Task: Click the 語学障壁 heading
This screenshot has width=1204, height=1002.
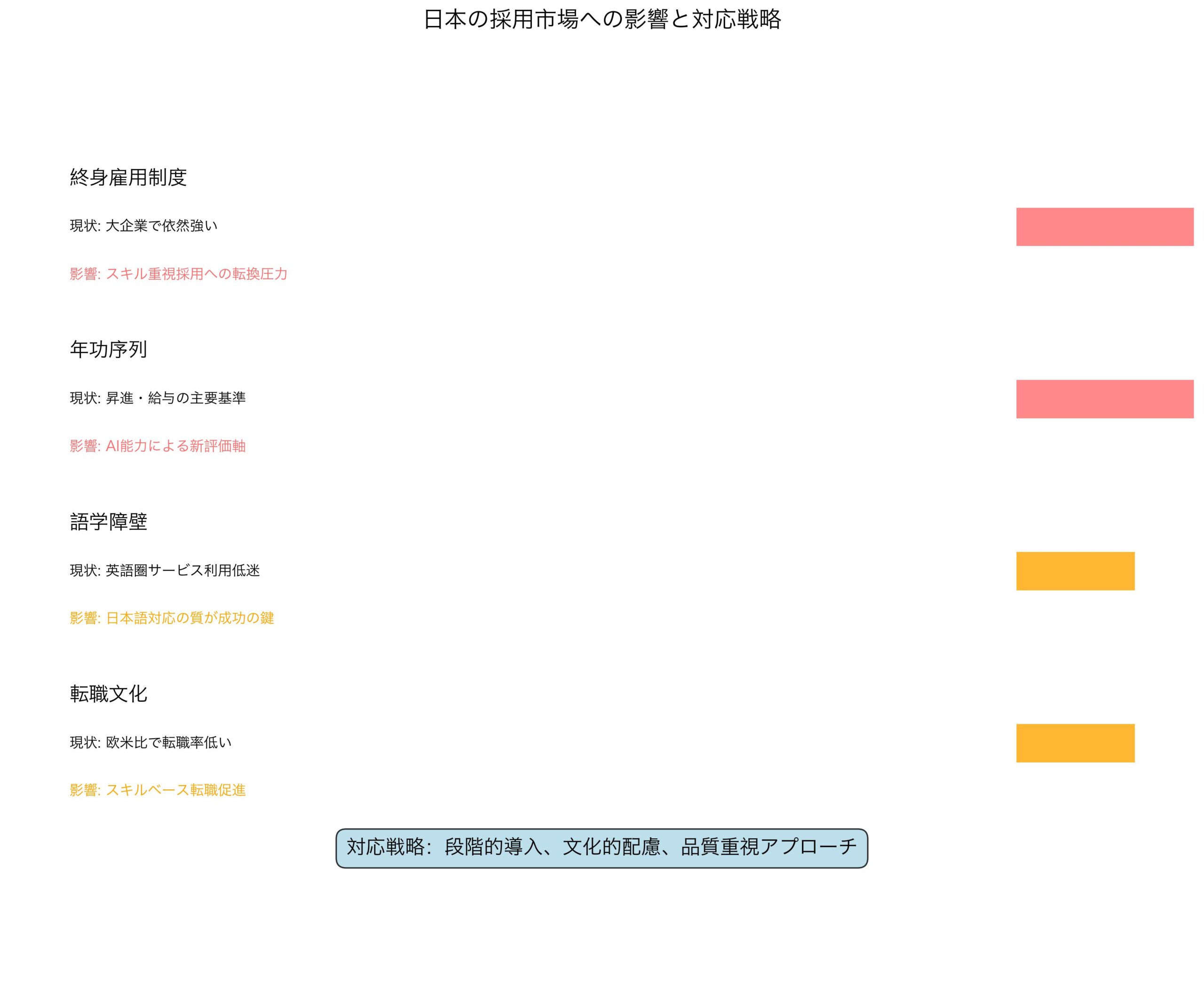Action: (108, 522)
